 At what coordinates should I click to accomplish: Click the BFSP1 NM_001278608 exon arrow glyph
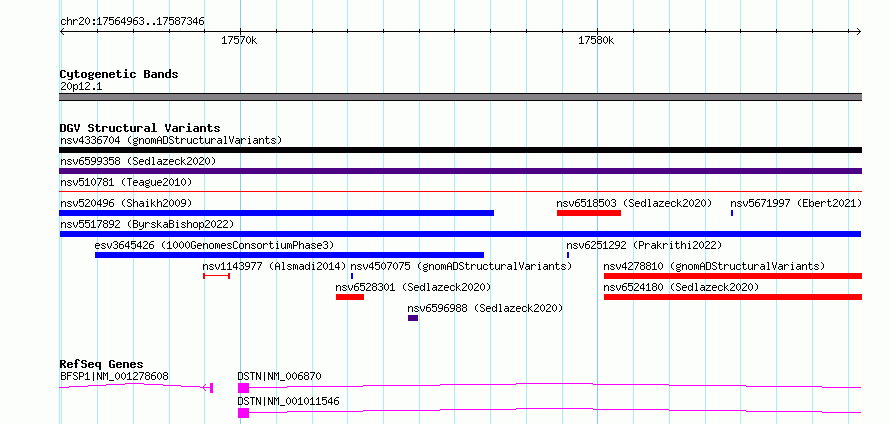(x=208, y=388)
